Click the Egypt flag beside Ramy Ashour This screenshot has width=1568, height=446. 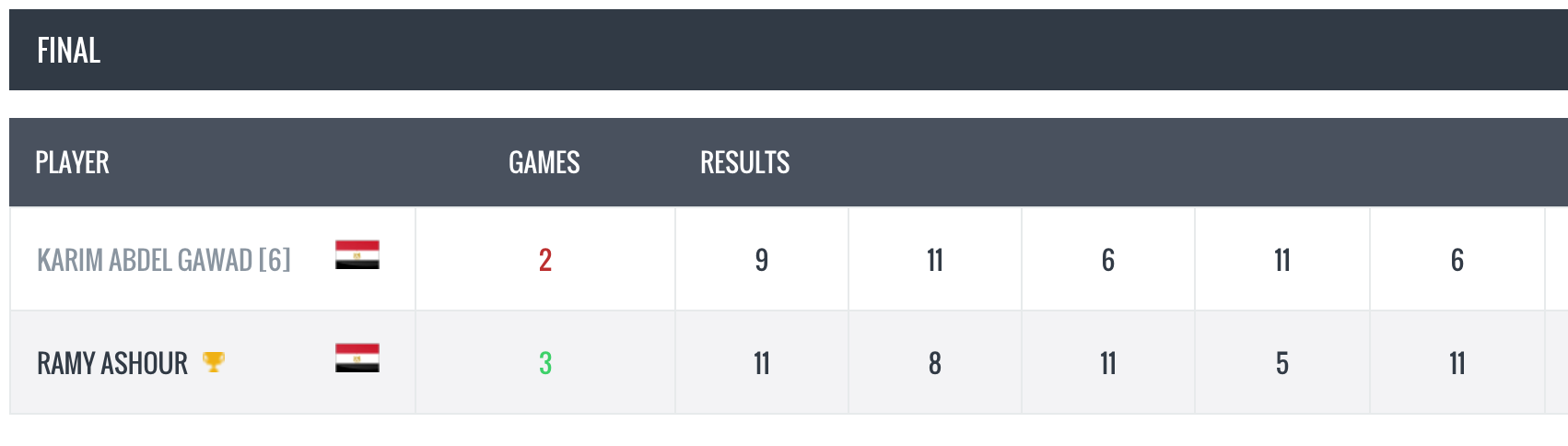[357, 358]
